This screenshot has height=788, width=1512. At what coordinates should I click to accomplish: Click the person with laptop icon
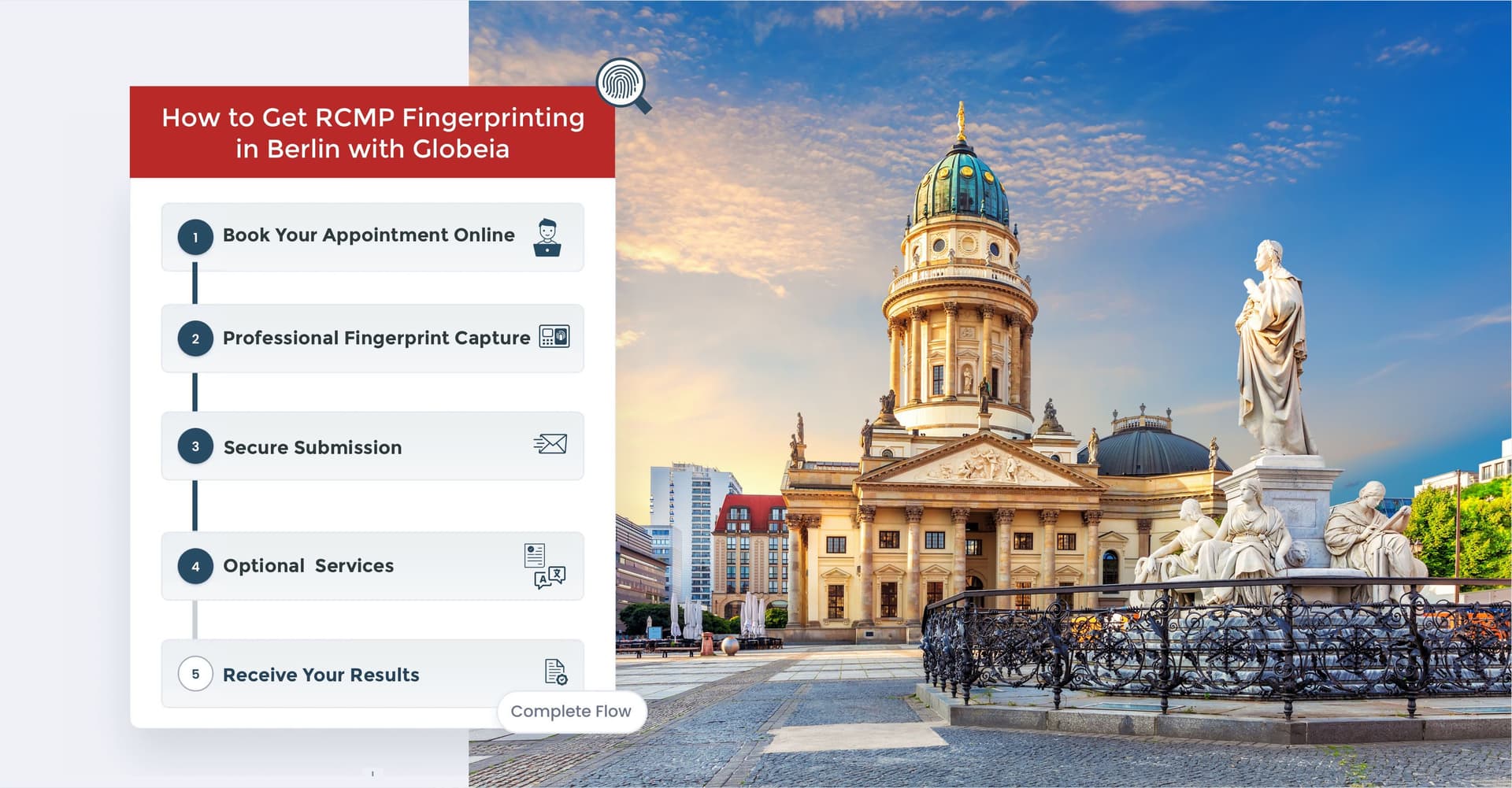547,238
